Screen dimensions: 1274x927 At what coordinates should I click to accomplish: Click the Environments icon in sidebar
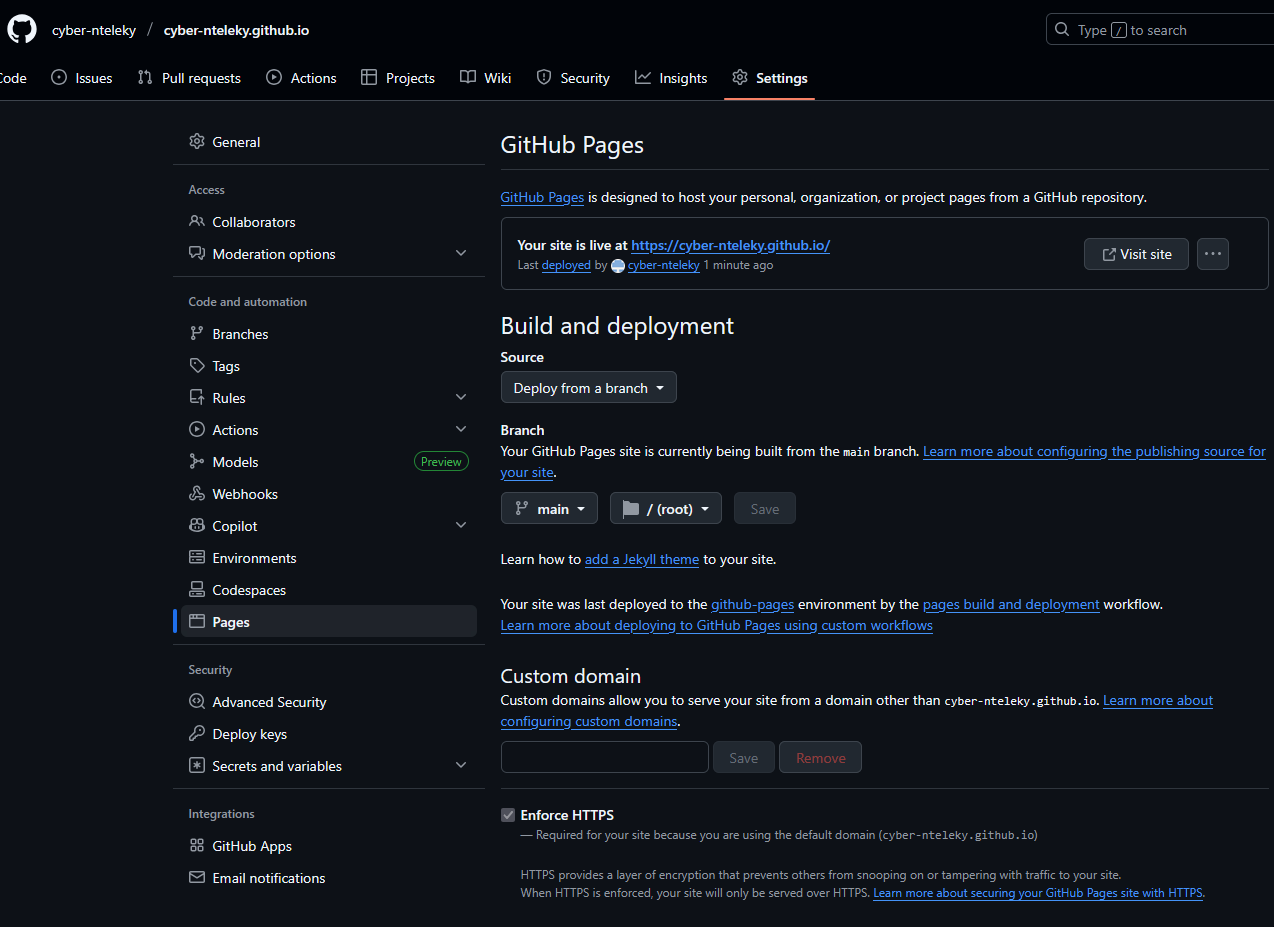[x=197, y=558]
